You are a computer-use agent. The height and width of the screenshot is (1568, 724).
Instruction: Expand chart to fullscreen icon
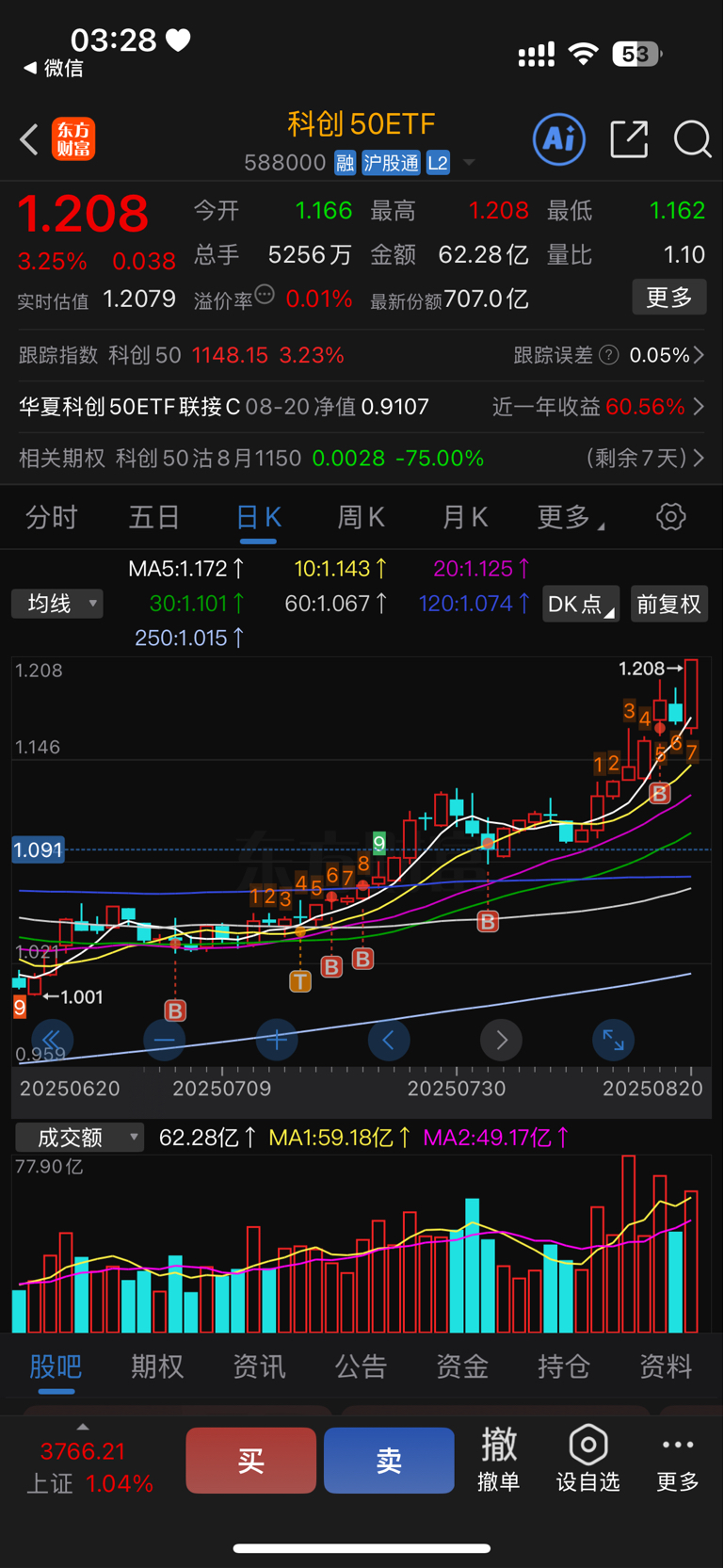pyautogui.click(x=613, y=1041)
